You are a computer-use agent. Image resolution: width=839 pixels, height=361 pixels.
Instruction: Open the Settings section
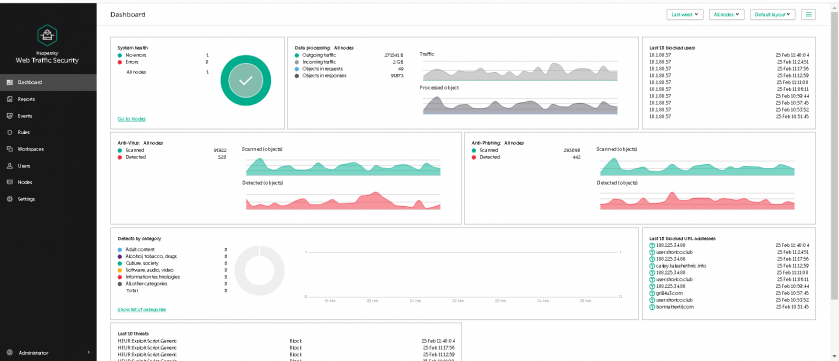48,199
